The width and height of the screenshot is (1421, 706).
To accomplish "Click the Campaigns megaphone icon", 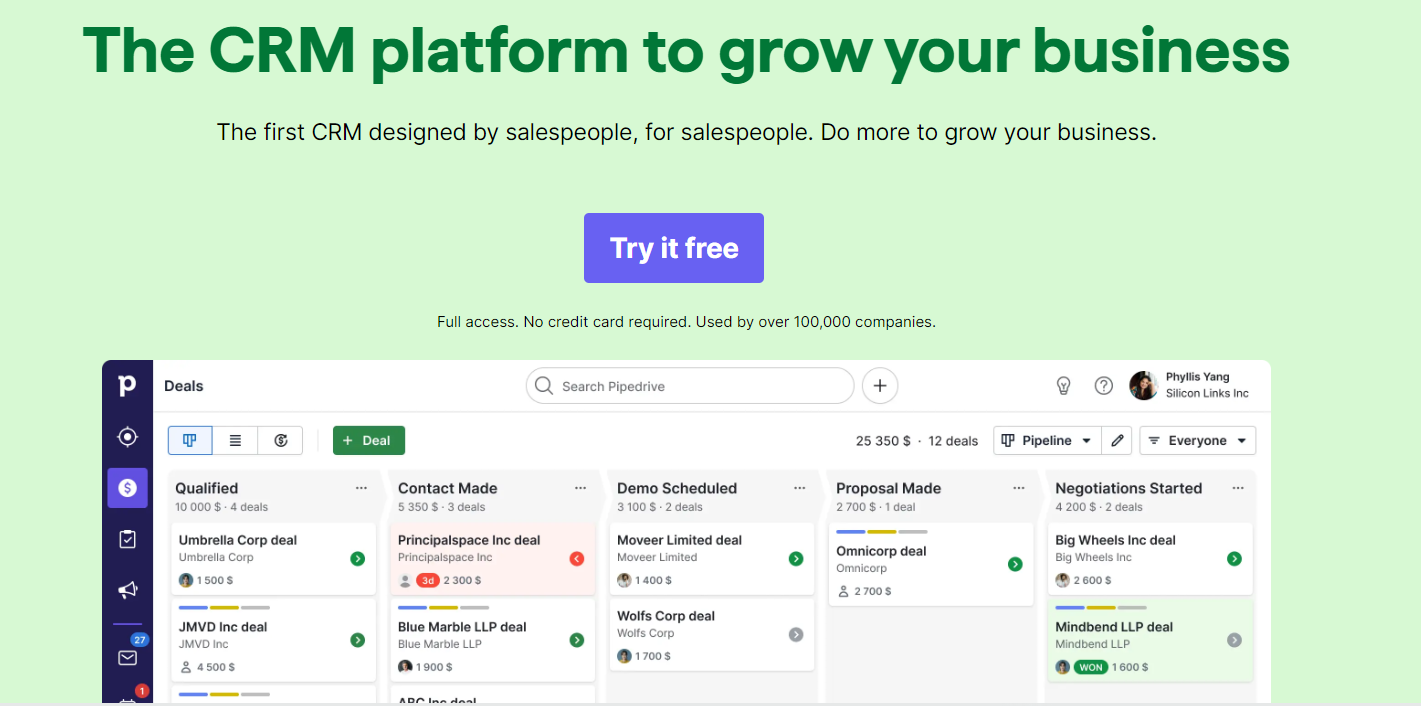I will pos(127,590).
